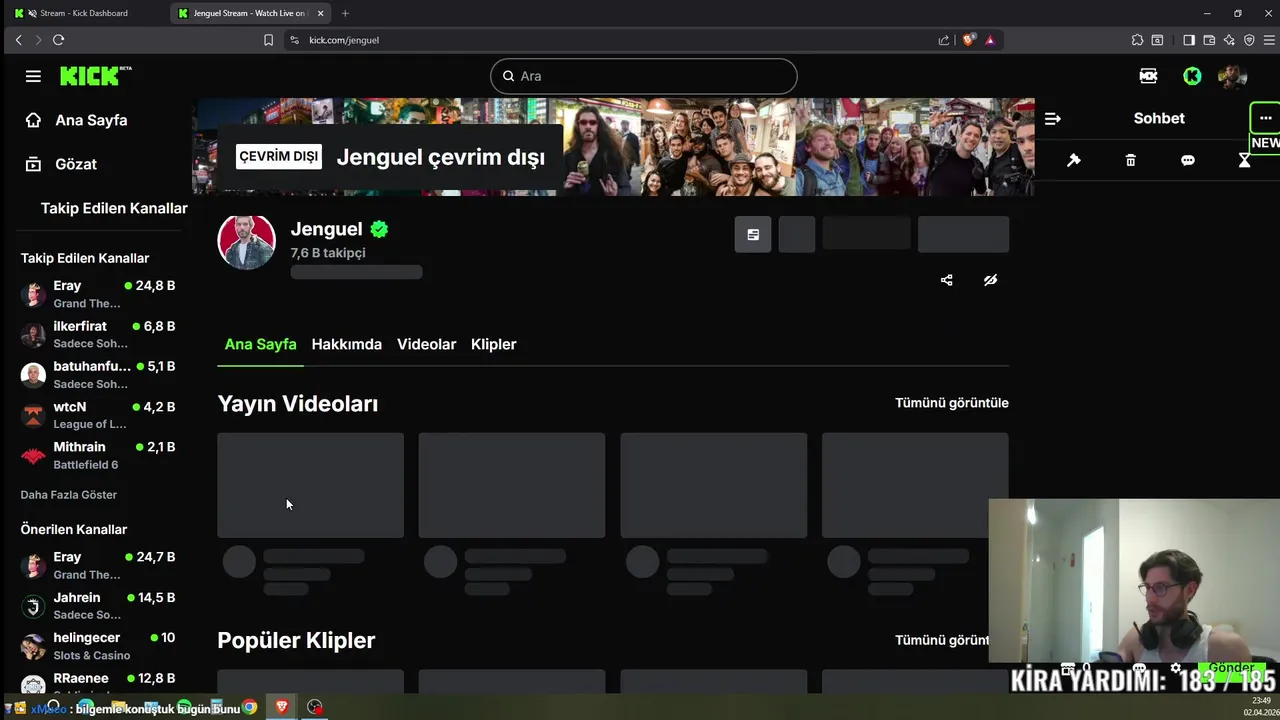Close the Jenguel Stream browser tab
Image resolution: width=1280 pixels, height=720 pixels.
(x=320, y=13)
